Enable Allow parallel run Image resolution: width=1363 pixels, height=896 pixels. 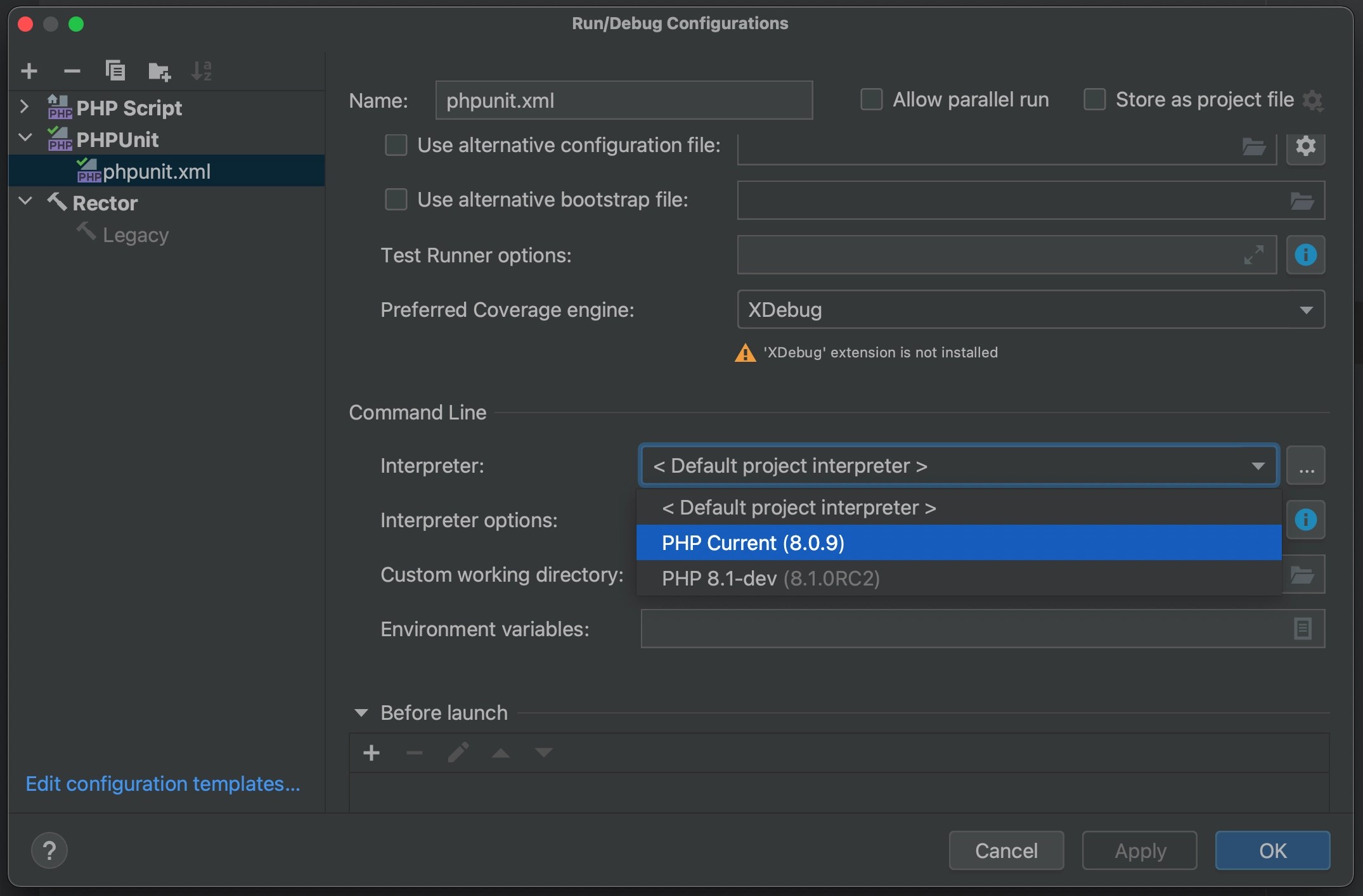pos(871,99)
